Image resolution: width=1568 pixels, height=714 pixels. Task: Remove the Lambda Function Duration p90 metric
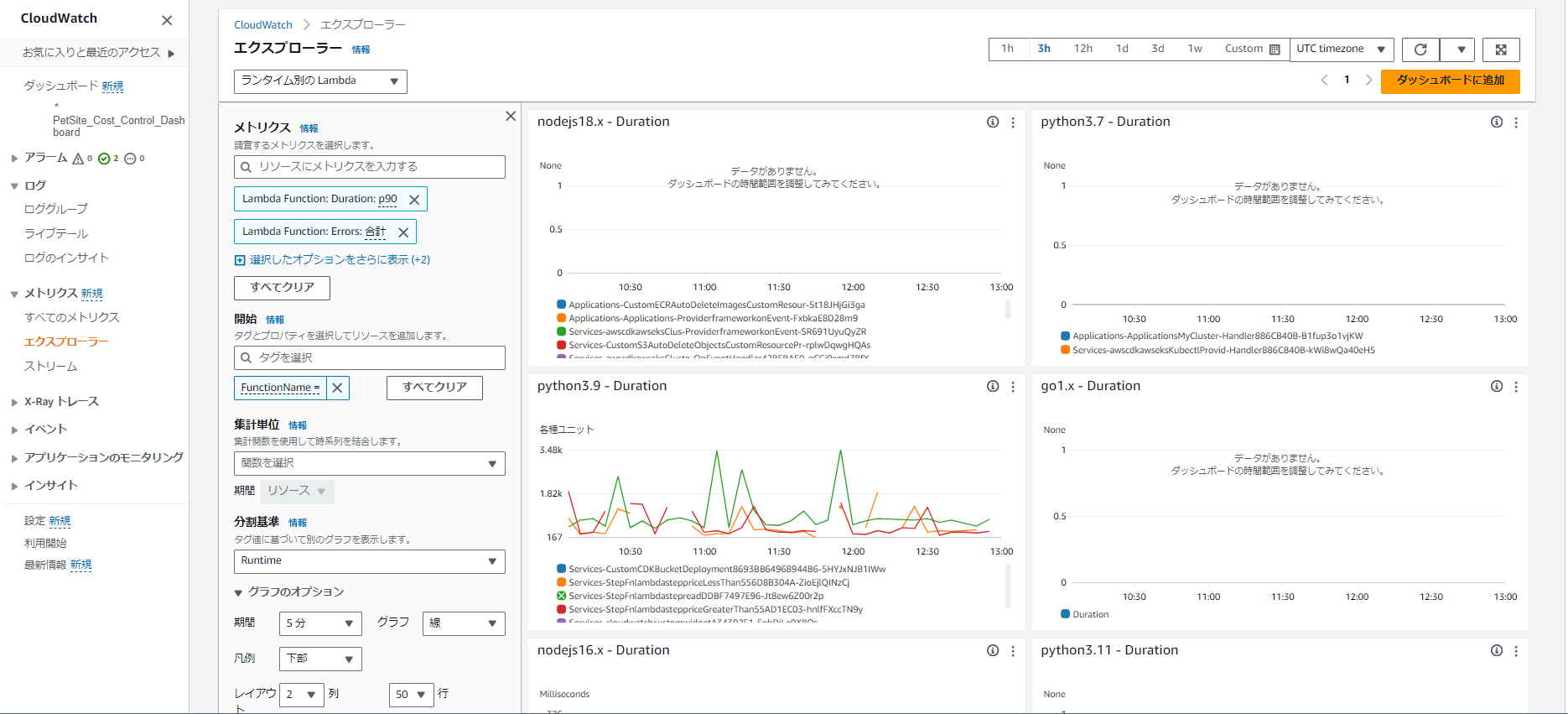coord(414,200)
